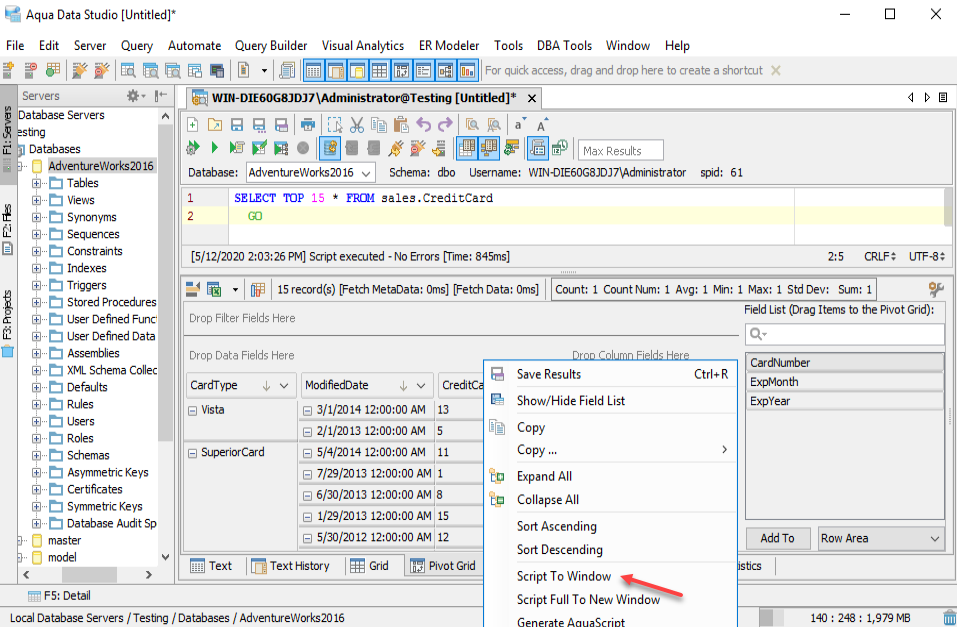The height and width of the screenshot is (627, 957).
Task: Click the Cut scissors icon in editor toolbar
Action: [x=357, y=125]
